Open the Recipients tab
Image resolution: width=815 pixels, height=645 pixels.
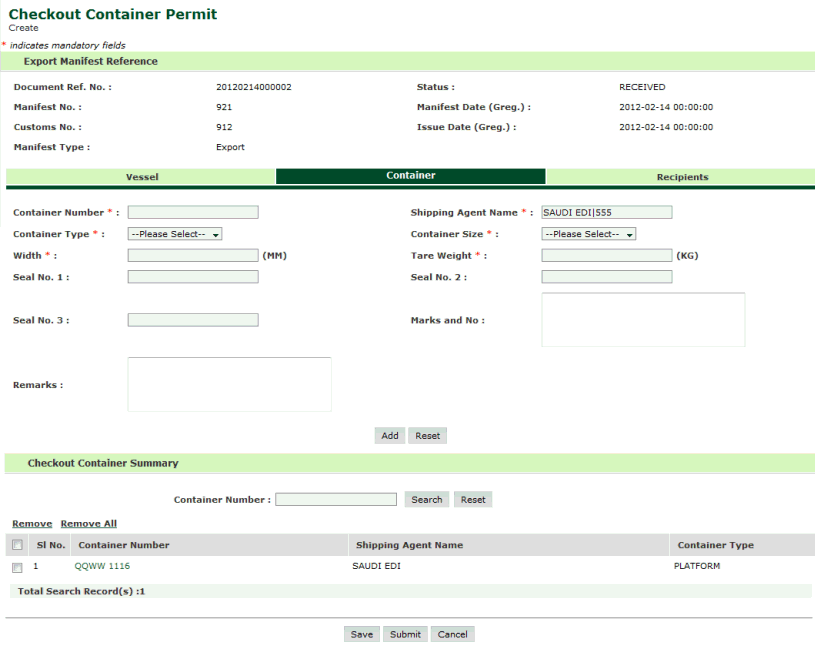tap(682, 177)
